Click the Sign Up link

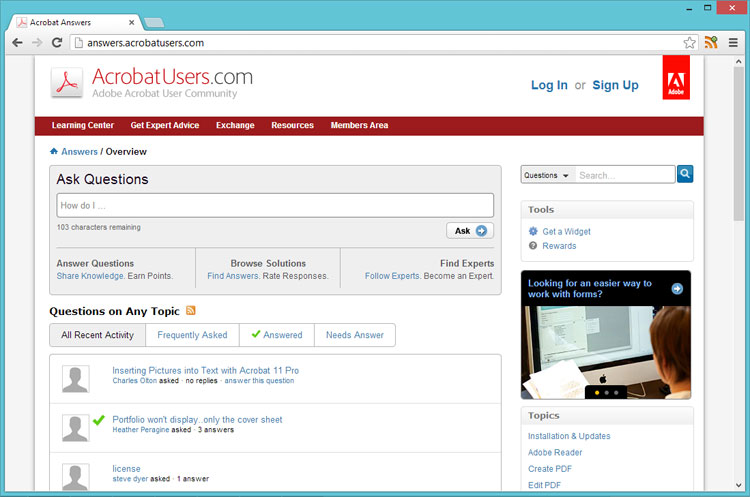615,85
